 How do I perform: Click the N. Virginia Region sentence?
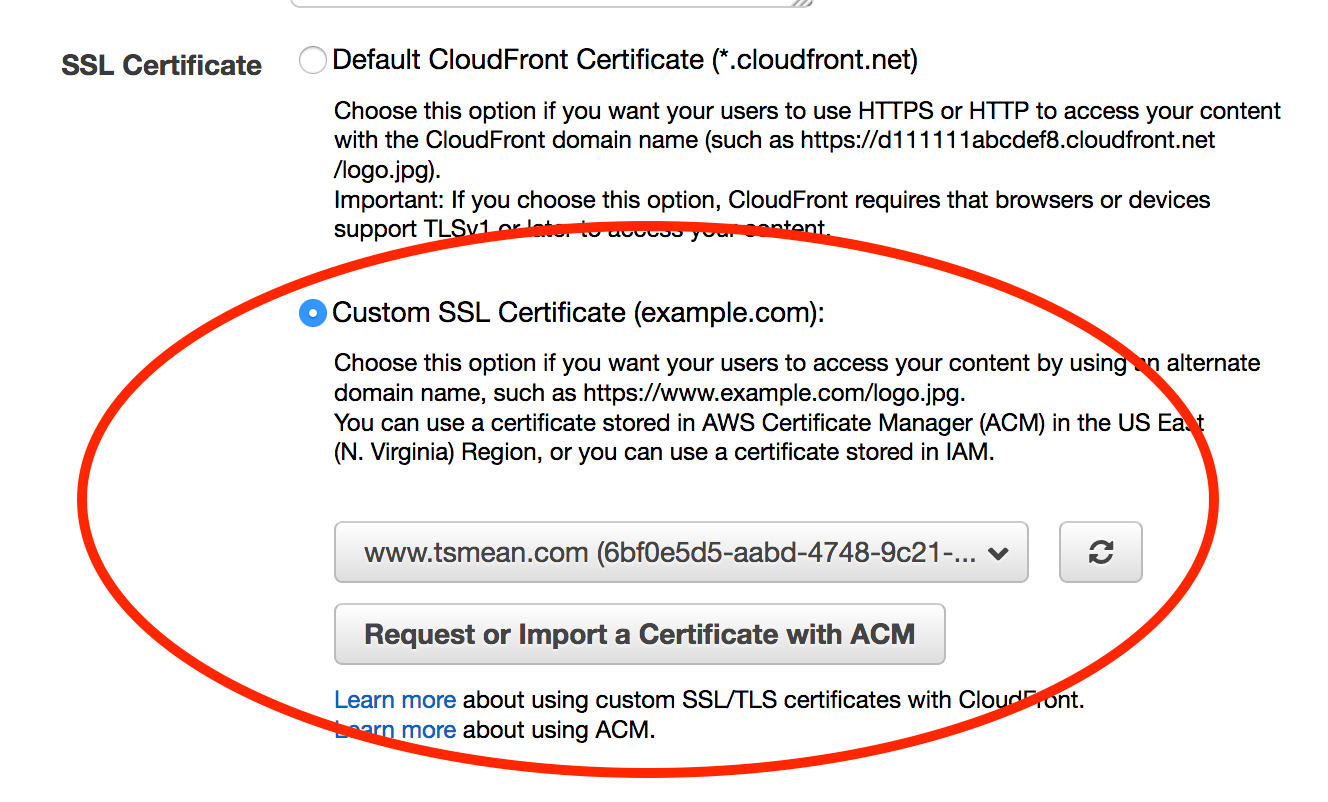click(663, 452)
